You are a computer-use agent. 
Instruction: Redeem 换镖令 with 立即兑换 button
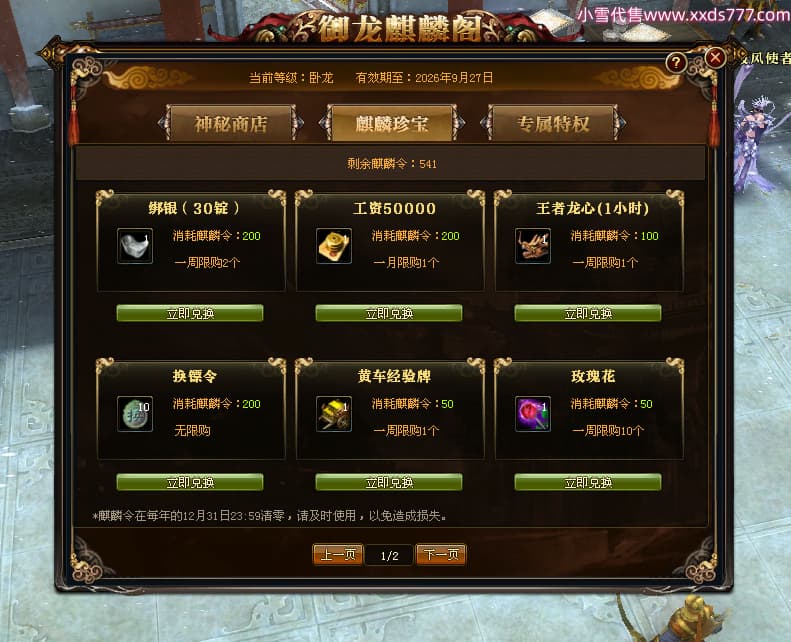point(190,482)
